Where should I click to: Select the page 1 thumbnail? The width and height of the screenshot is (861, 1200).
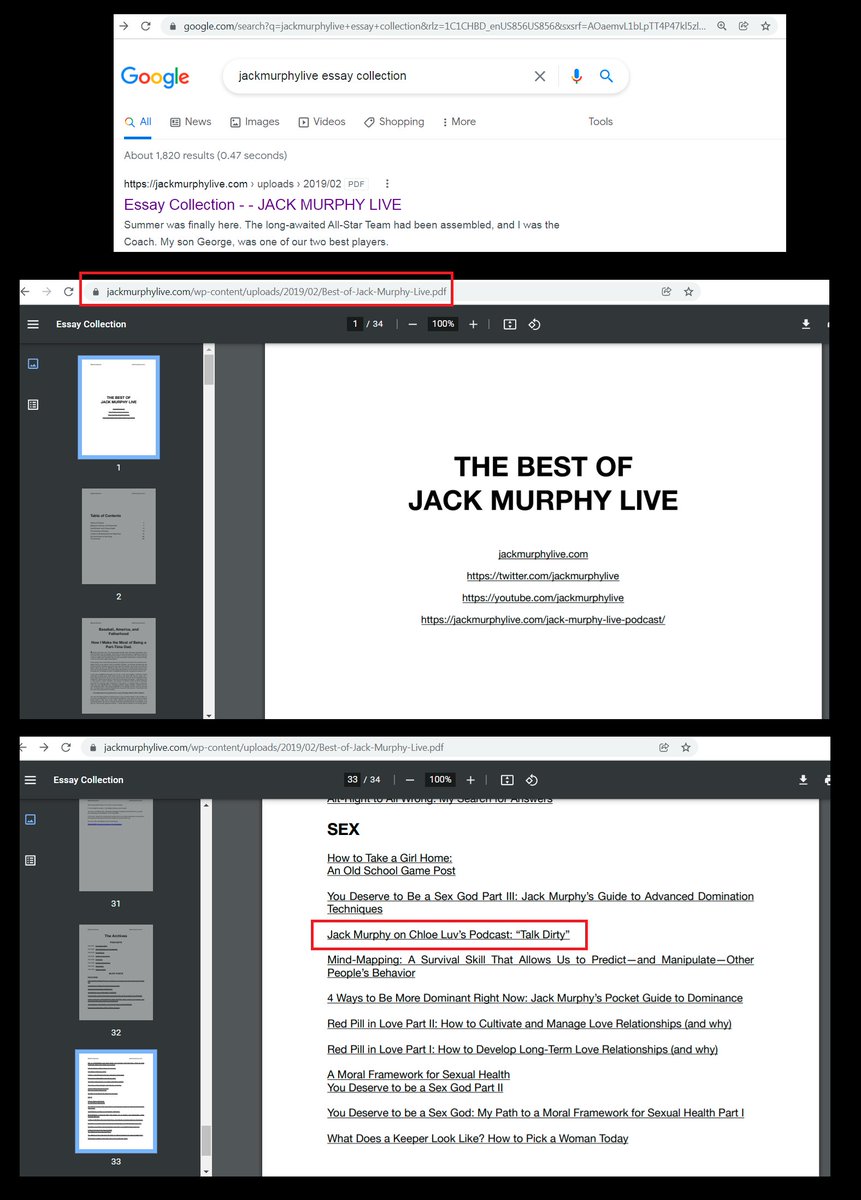(x=119, y=408)
